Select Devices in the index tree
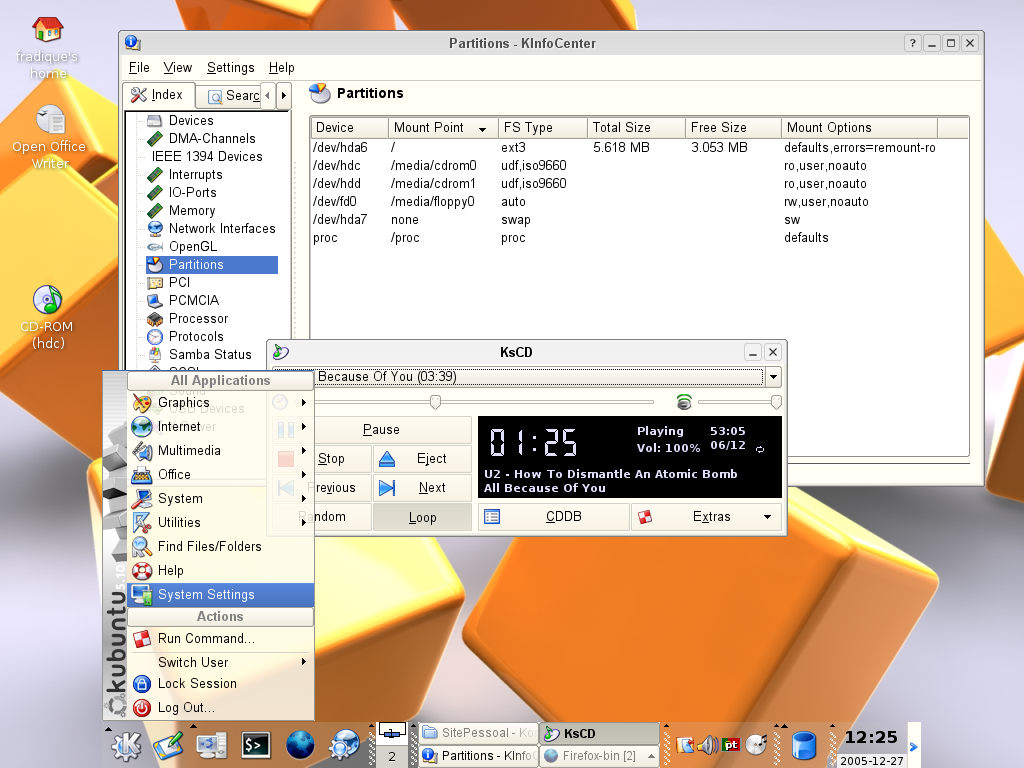 (x=191, y=121)
